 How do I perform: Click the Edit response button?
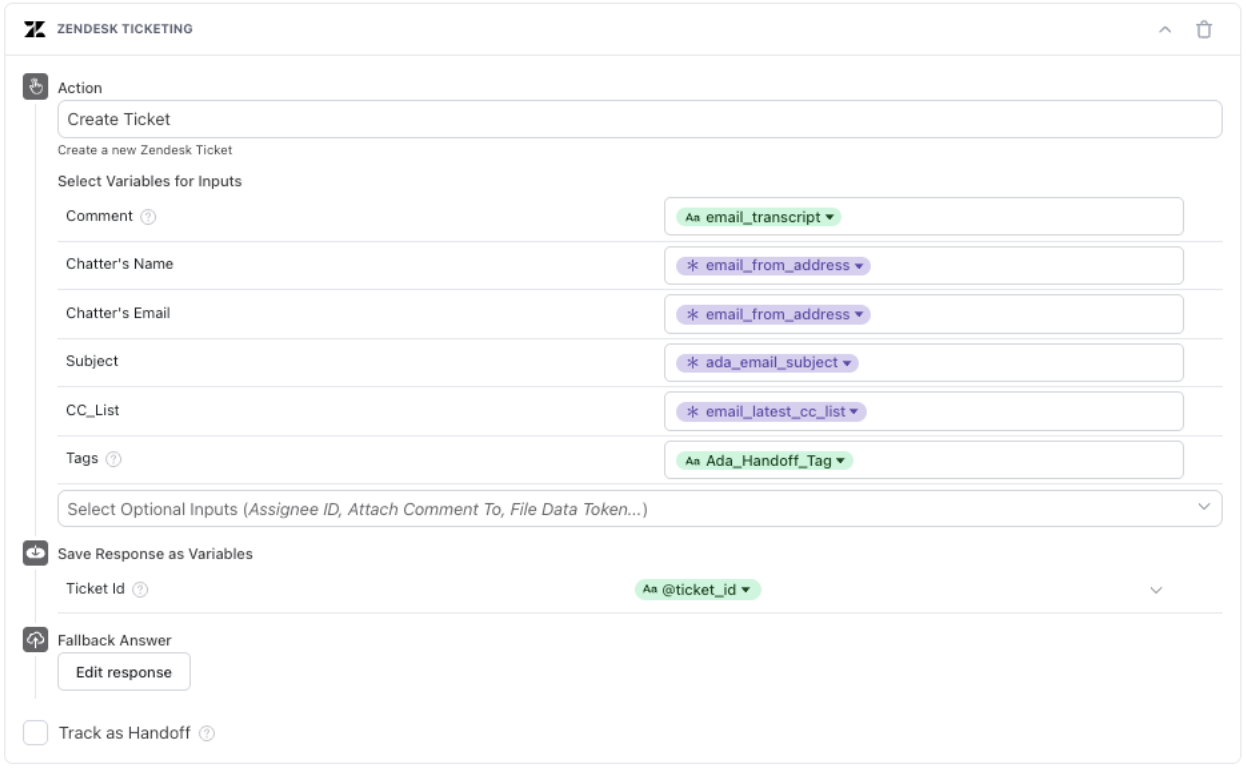click(x=124, y=672)
